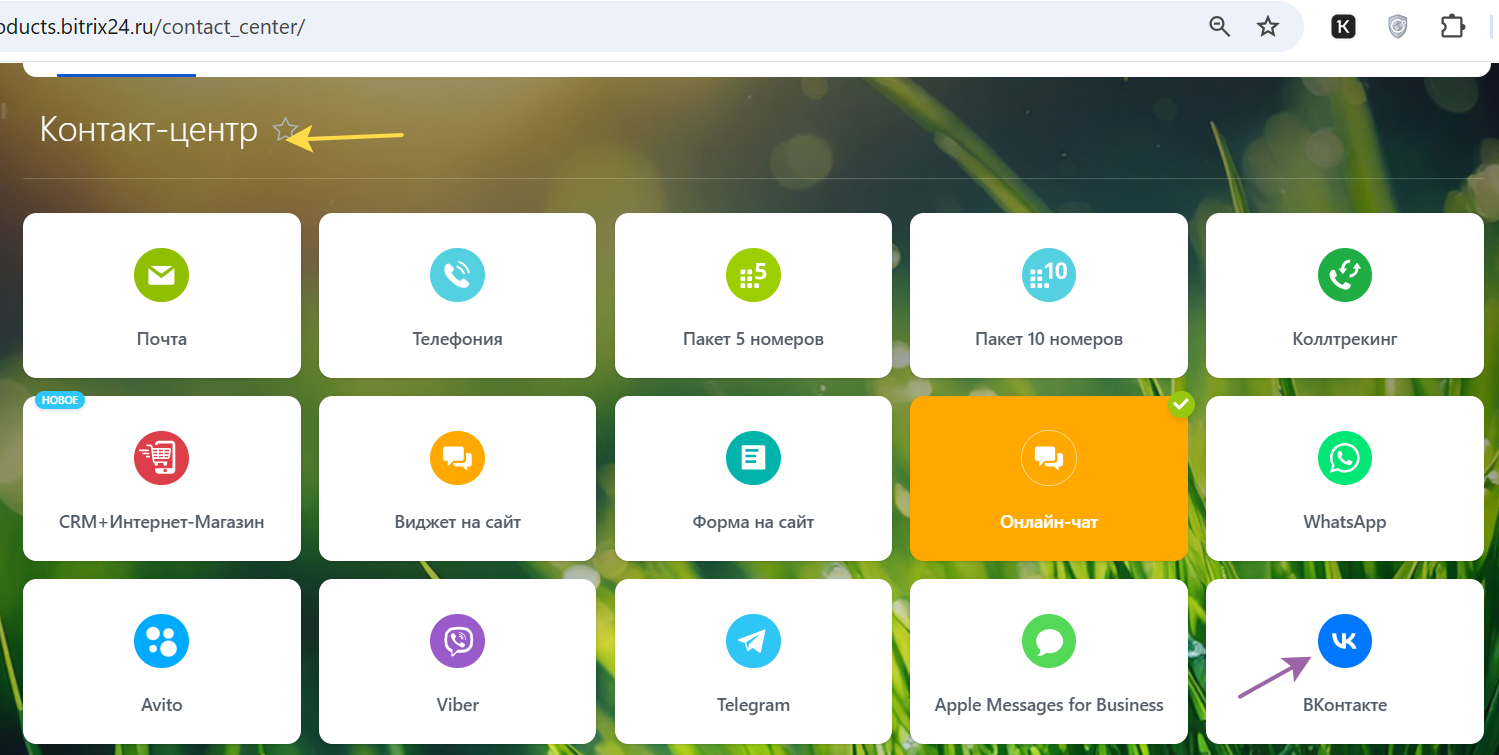Screen dimensions: 1499x755
Task: Click the НОВОЕ badge on CRM card
Action: (x=60, y=400)
